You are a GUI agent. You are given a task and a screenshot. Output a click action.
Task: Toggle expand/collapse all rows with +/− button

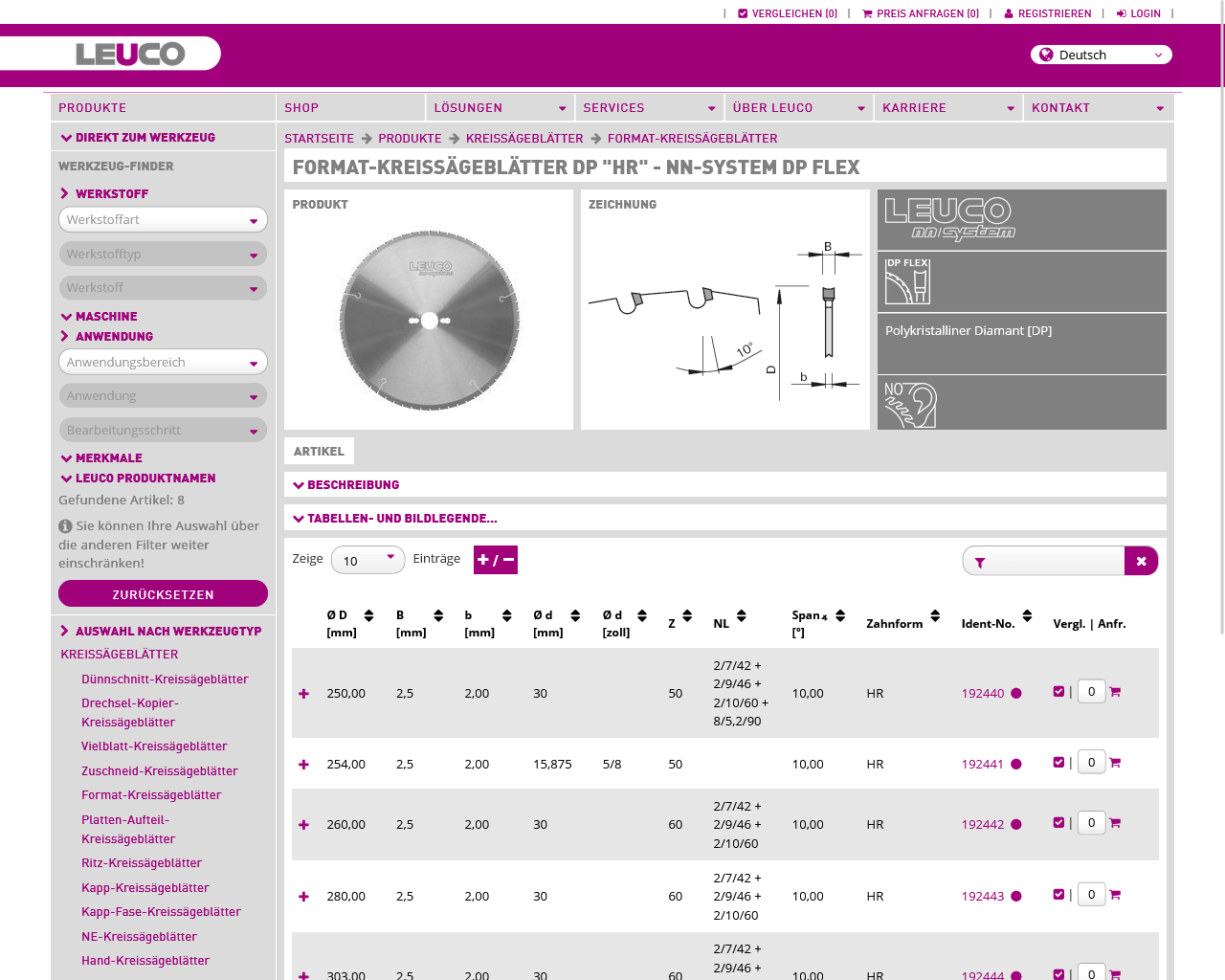pos(496,560)
